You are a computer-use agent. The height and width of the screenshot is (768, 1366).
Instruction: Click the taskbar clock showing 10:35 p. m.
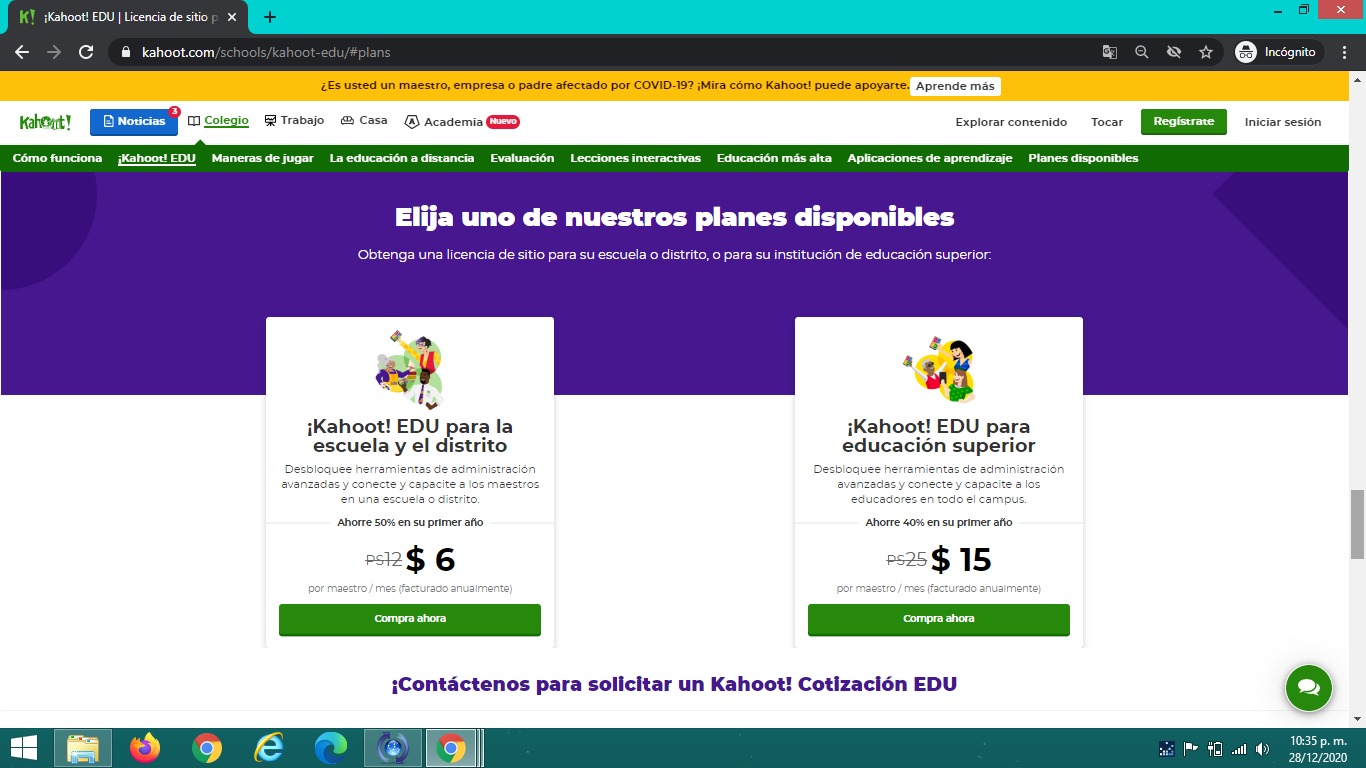pos(1318,748)
